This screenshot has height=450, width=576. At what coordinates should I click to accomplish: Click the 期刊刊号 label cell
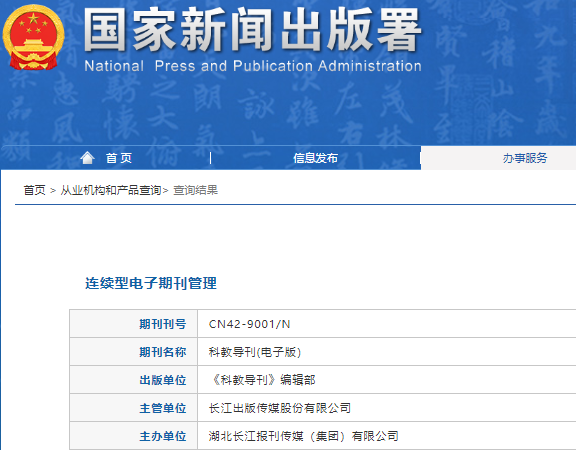pos(134,324)
